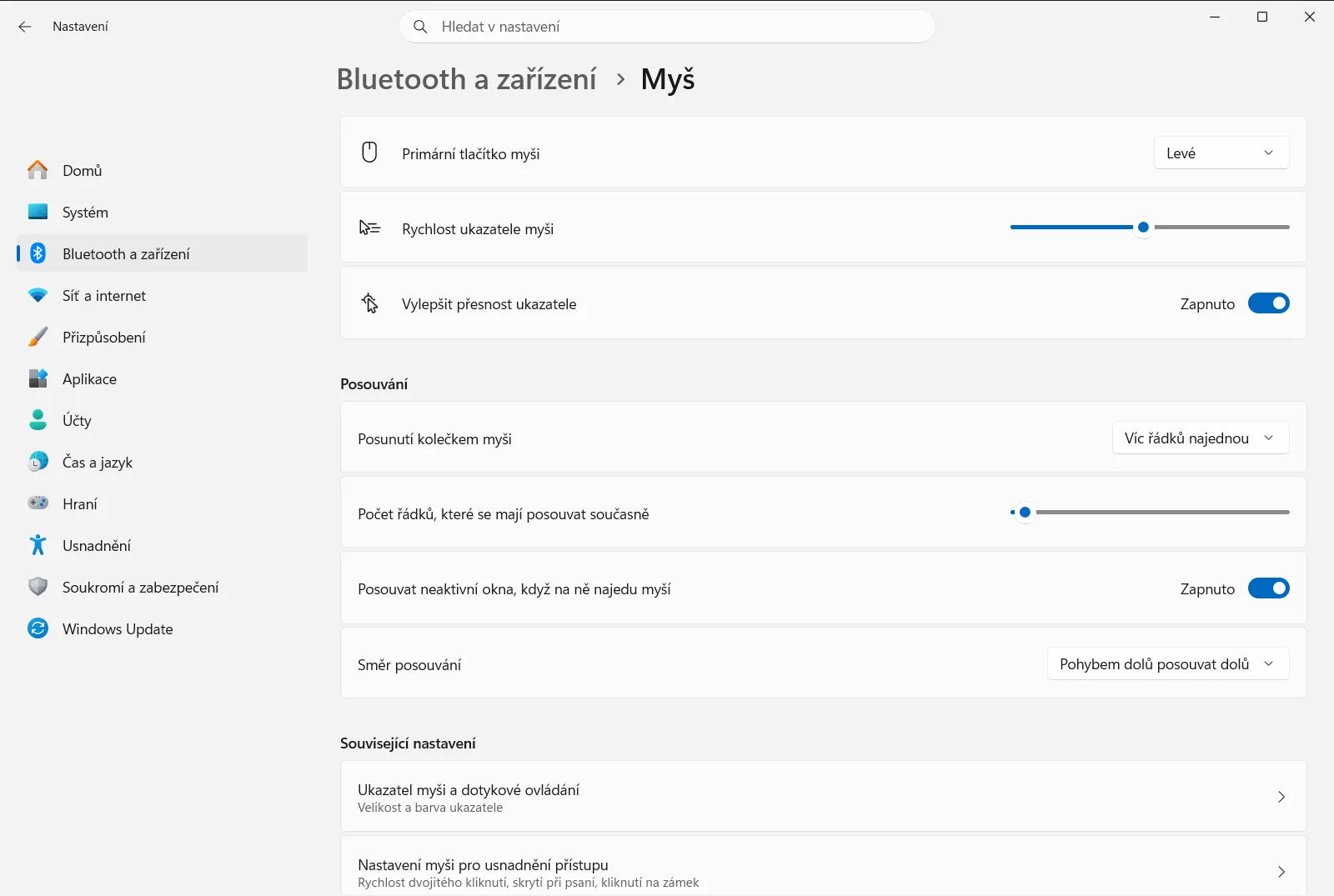Click the Hledat v nastavení search field

(667, 27)
